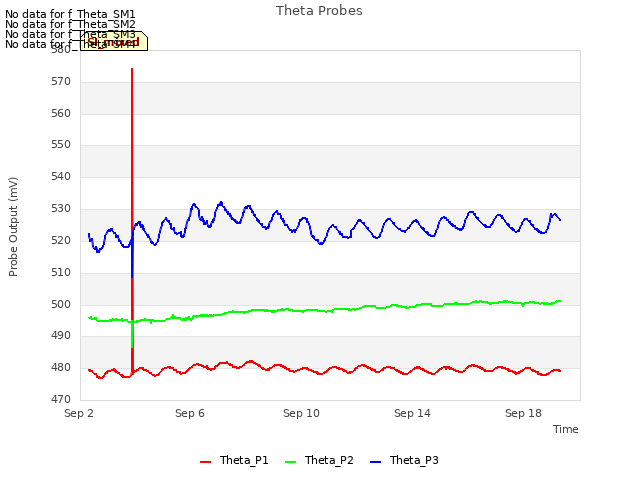Click 'No data for f_Theta_SM2' message
The image size is (640, 480).
tap(70, 24)
